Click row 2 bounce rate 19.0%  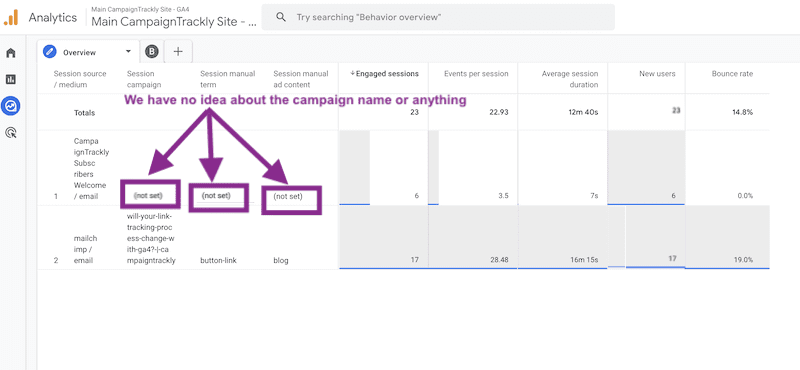click(742, 260)
